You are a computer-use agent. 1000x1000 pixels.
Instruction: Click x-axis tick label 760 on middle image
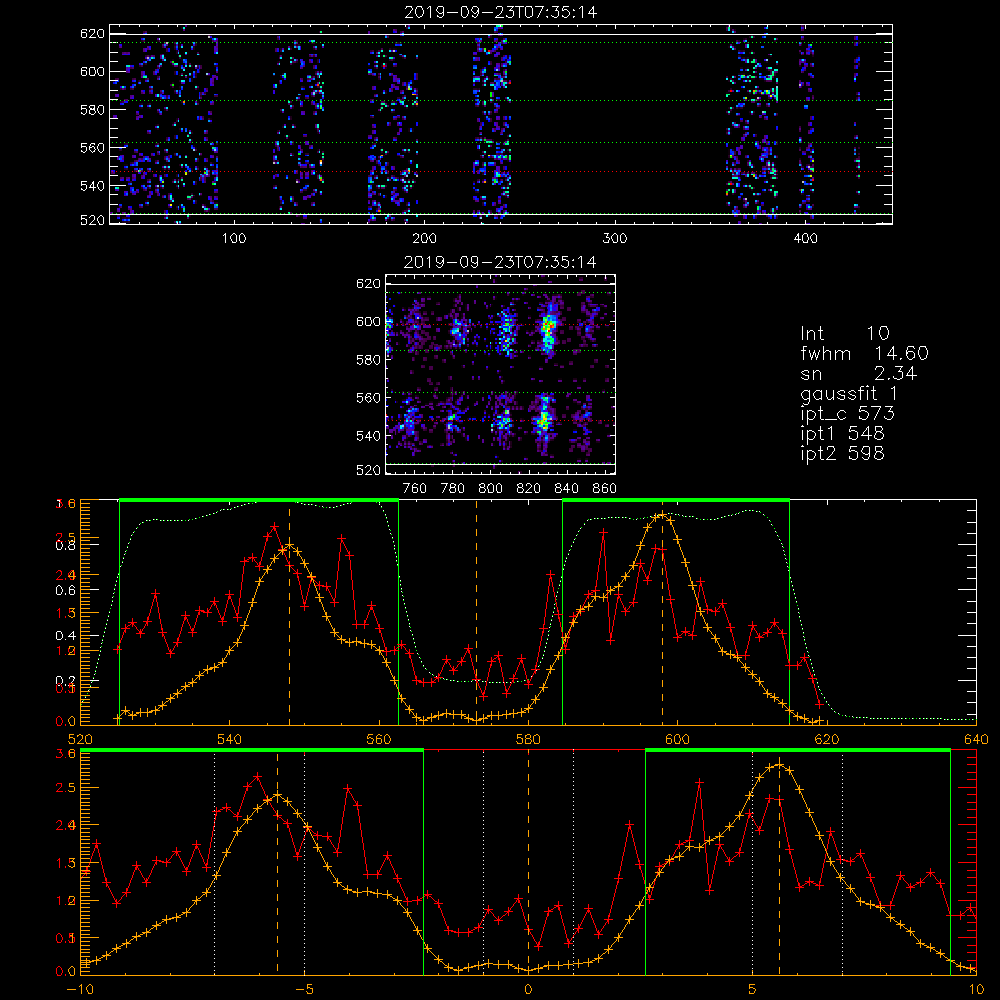[x=415, y=489]
